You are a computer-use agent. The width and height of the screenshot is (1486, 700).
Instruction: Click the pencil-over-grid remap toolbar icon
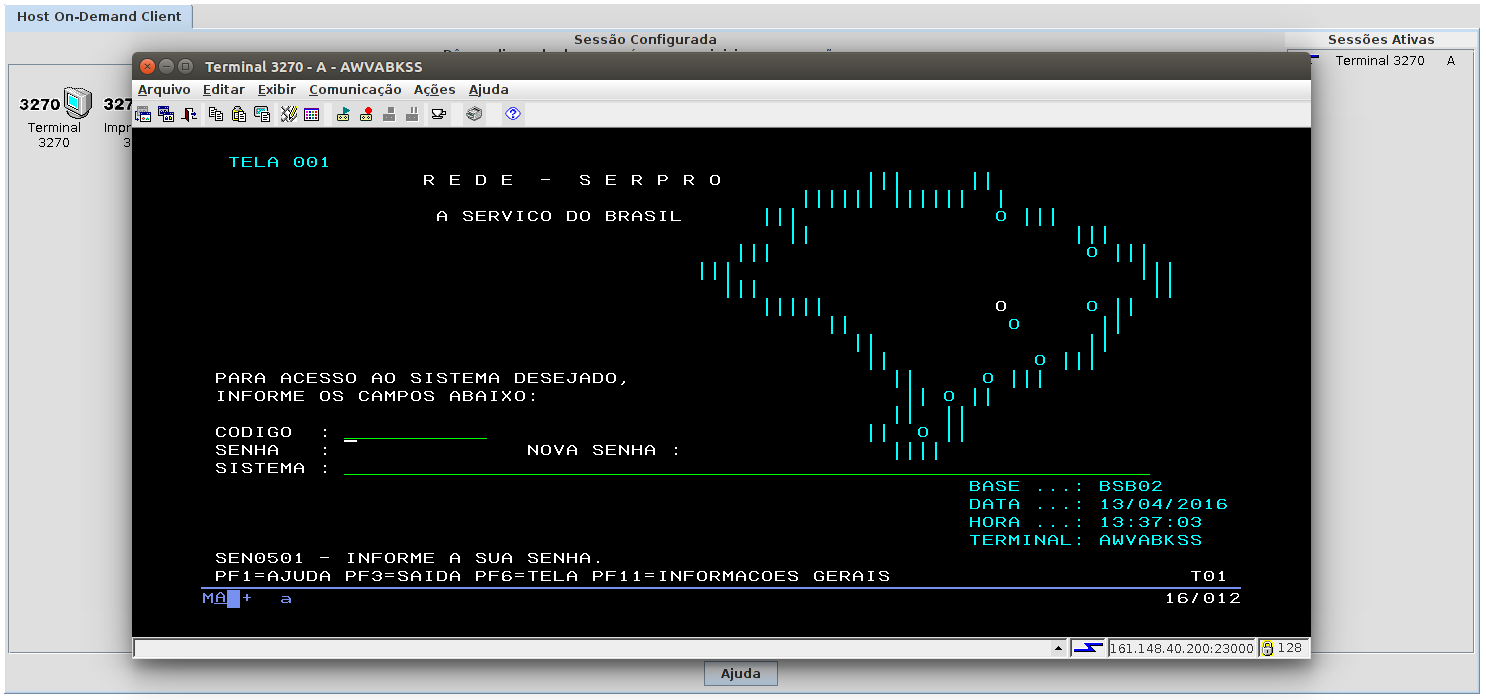(289, 114)
